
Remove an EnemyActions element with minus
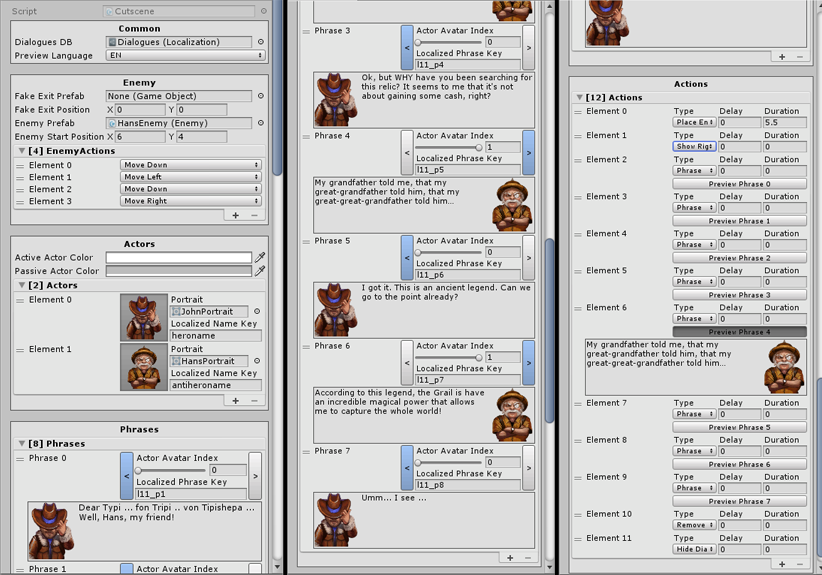pyautogui.click(x=254, y=215)
